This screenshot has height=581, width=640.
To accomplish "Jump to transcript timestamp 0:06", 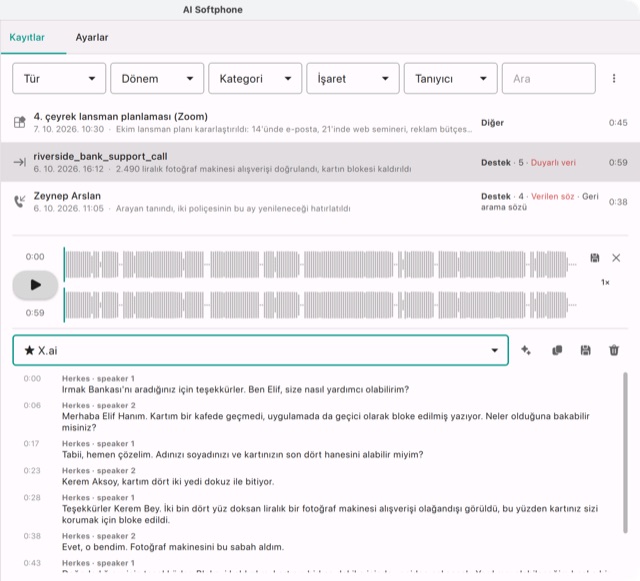I will pos(32,405).
